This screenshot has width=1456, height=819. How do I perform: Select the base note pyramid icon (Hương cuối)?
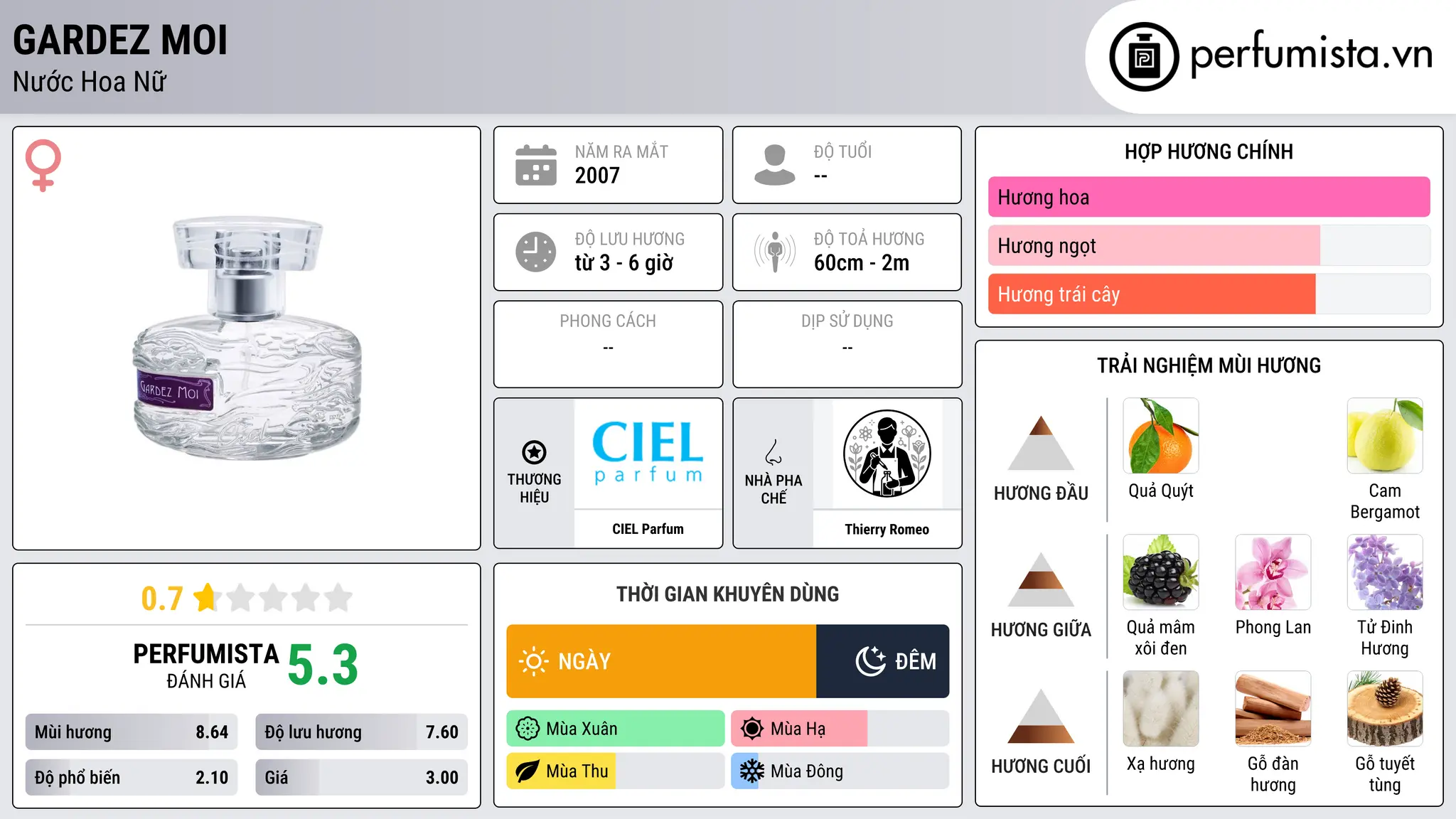point(1041,716)
